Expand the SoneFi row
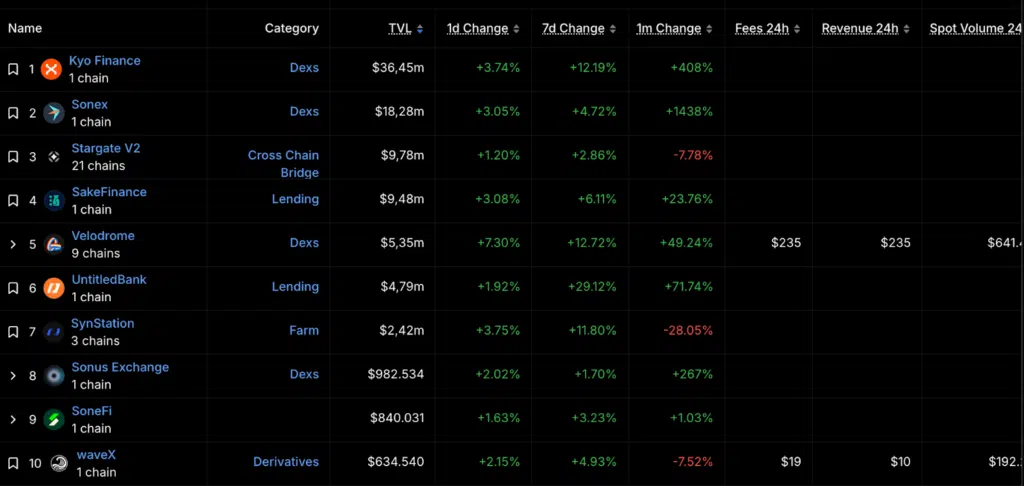 point(13,419)
